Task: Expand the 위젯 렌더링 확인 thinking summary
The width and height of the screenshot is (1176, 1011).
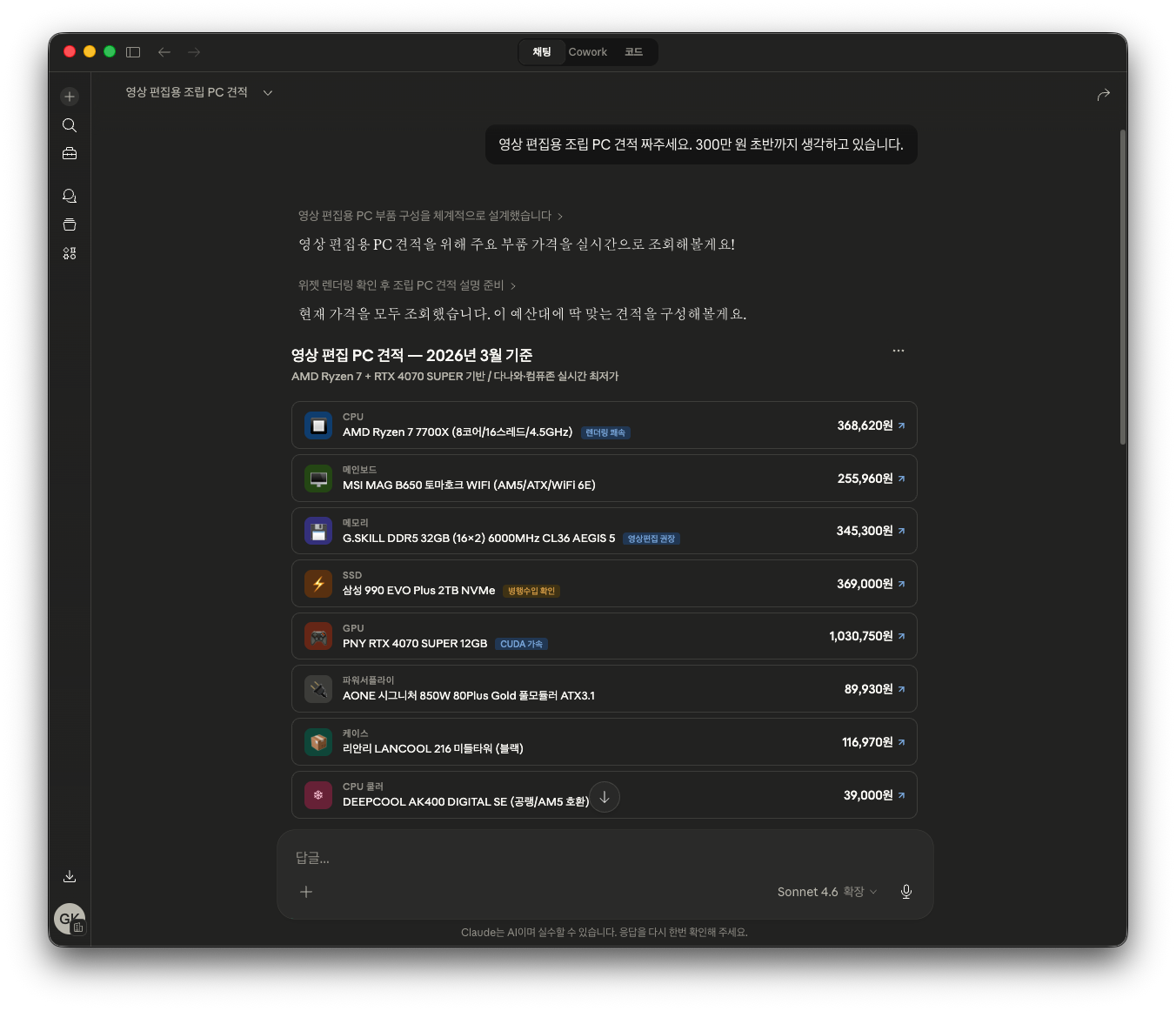Action: click(x=407, y=285)
